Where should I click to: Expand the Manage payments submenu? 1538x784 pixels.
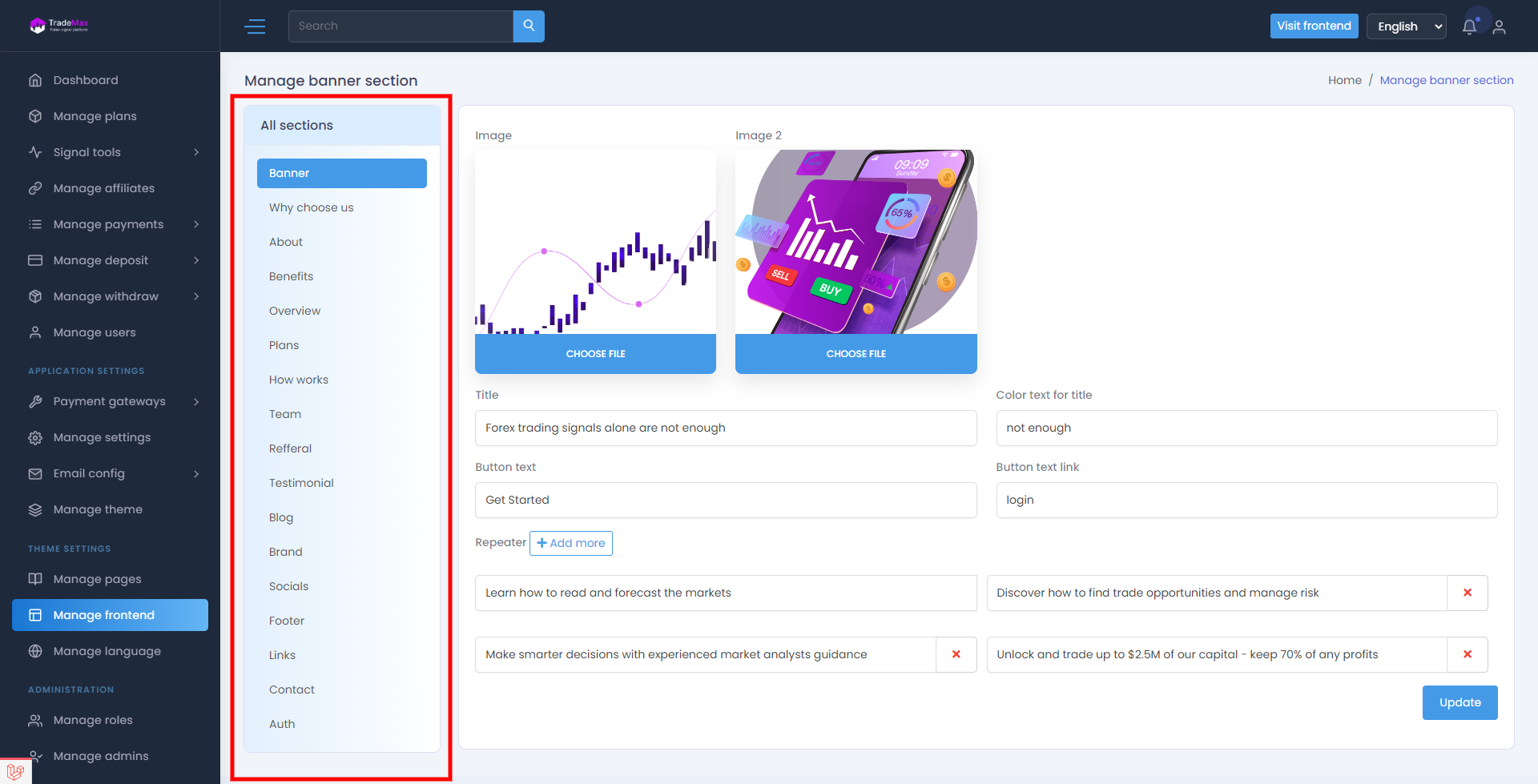196,224
